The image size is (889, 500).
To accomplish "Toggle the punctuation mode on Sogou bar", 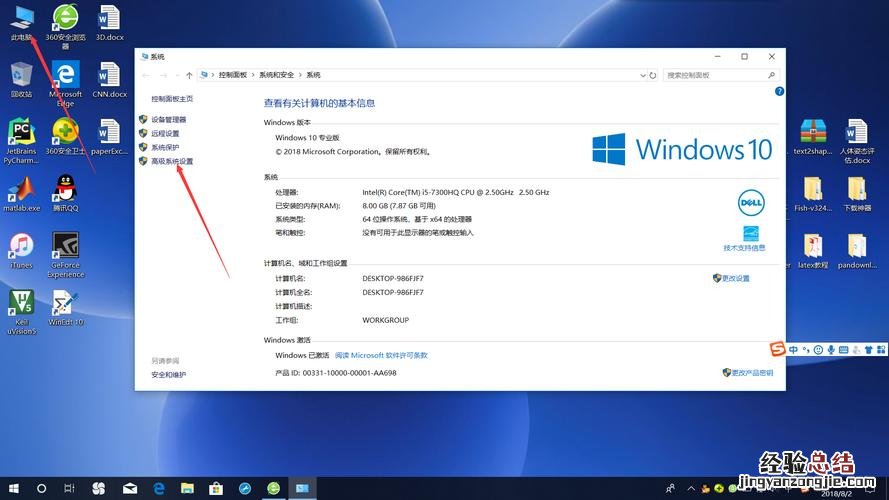I will tap(806, 350).
